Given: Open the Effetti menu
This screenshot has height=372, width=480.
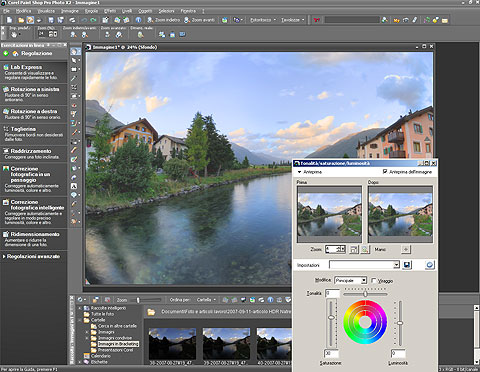Looking at the screenshot, I should point(110,11).
